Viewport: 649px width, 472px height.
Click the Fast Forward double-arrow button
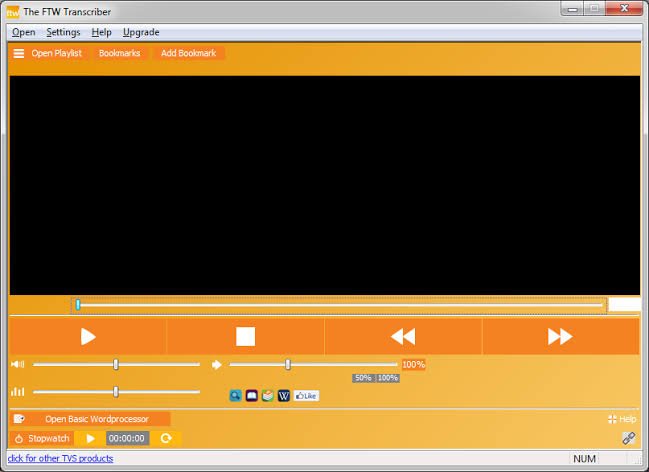pos(560,337)
